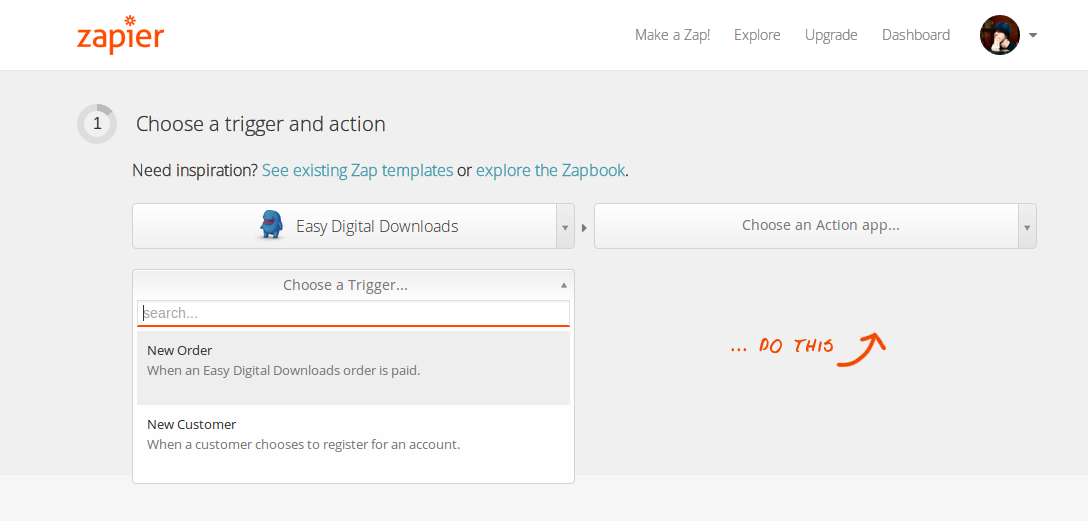Screen dimensions: 1088x521
Task: Click the Zapier logo
Action: tap(120, 35)
